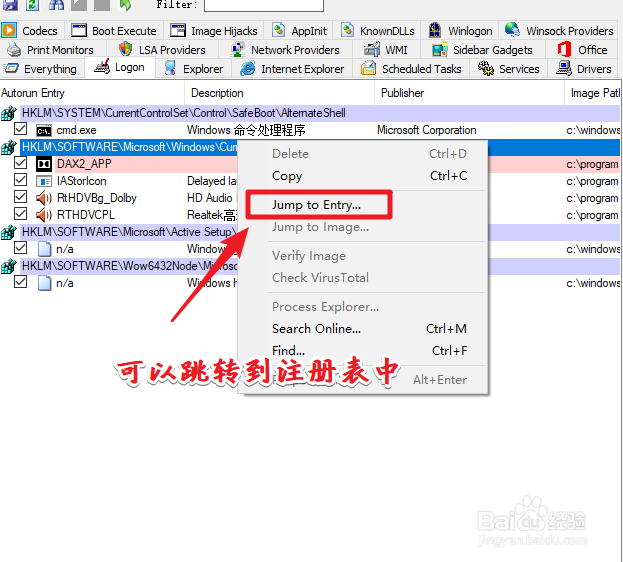Click the 'Microsoft Corporation' publisher cell
This screenshot has width=623, height=562.
426,130
